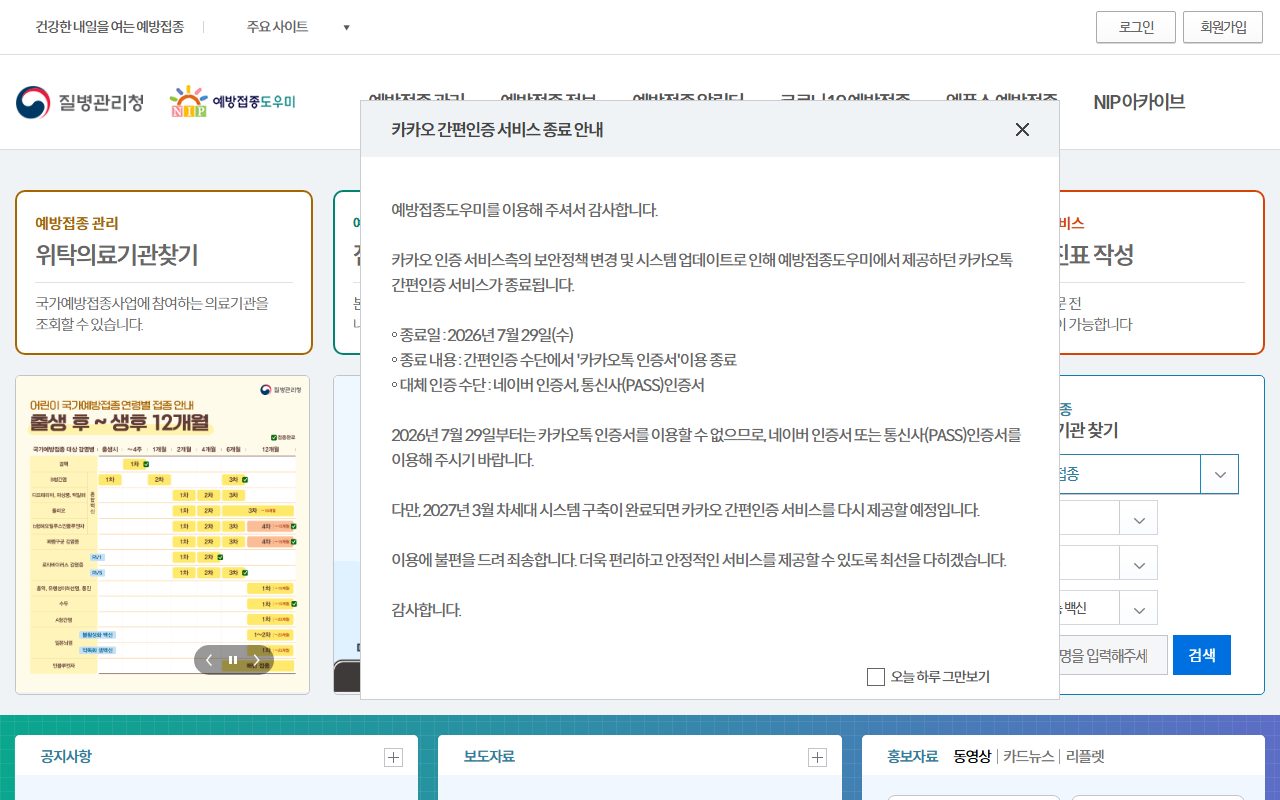Expand the 주요 사이트 dropdown
The image size is (1280, 800).
298,27
